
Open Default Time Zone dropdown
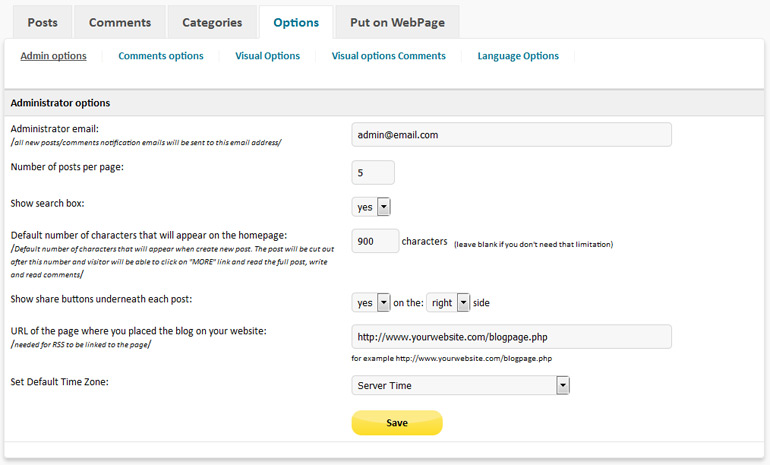460,385
